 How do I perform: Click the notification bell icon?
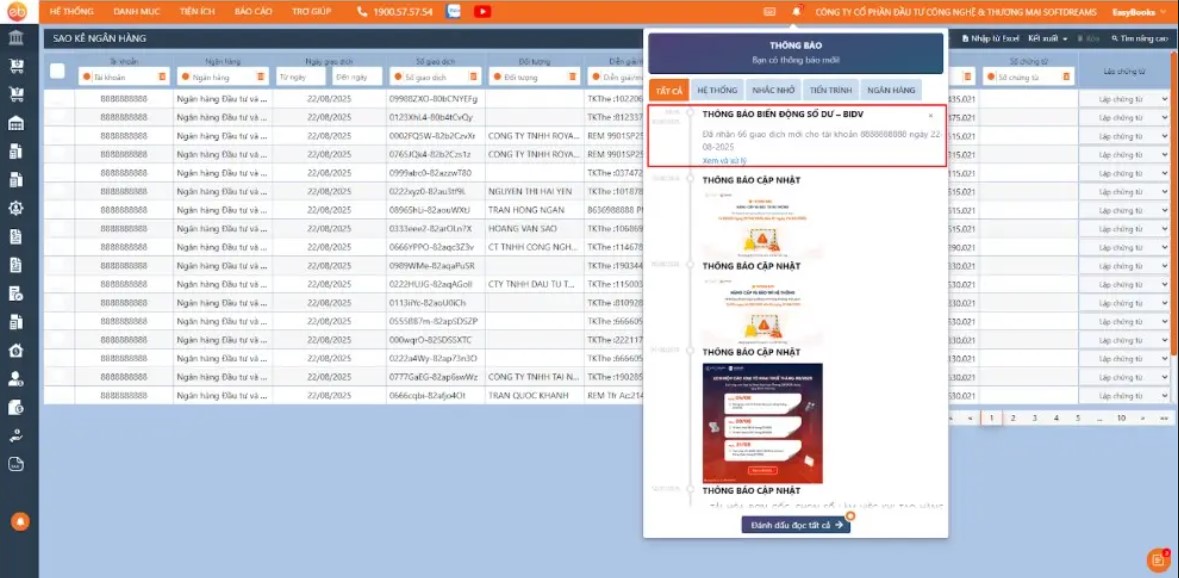pyautogui.click(x=797, y=12)
